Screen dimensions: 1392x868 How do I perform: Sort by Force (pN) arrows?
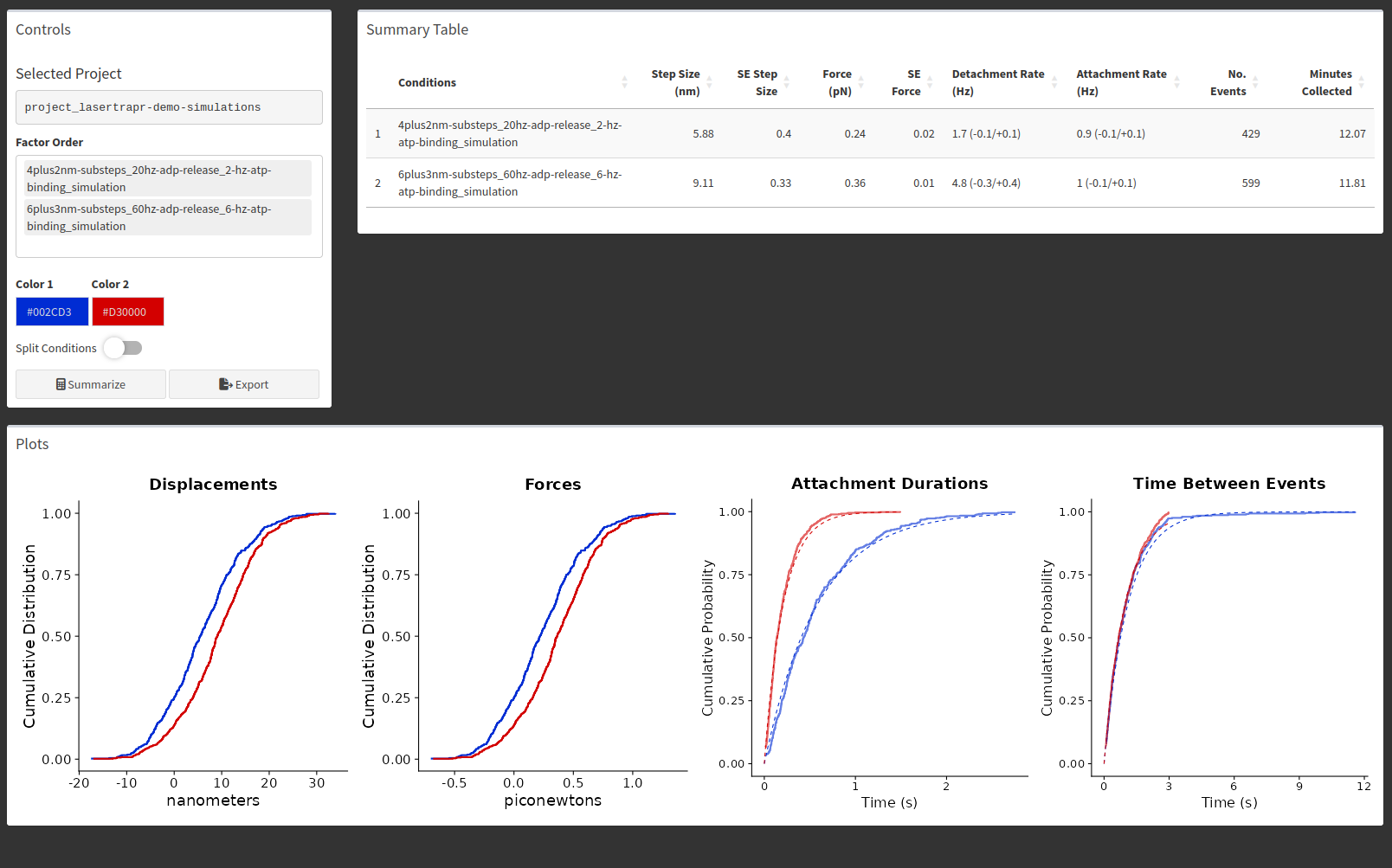pyautogui.click(x=860, y=82)
